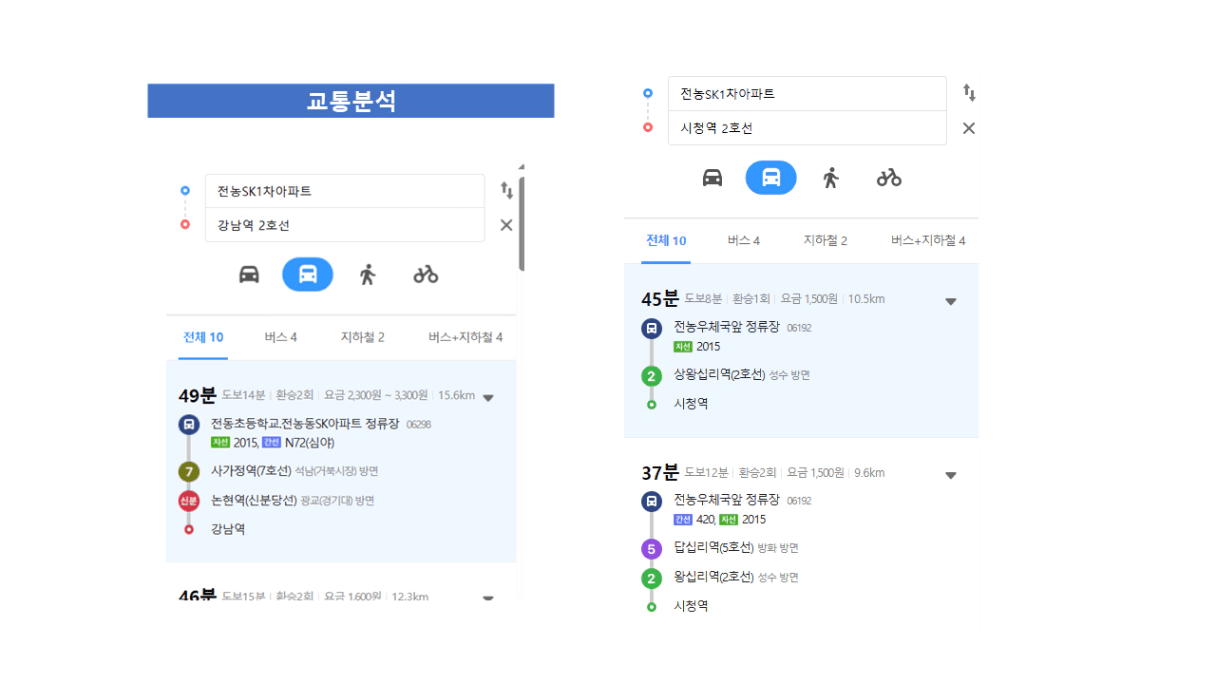Click bus icon beside 전동초등학교.전농동SK아파트 정류장
The width and height of the screenshot is (1216, 684).
[x=189, y=425]
